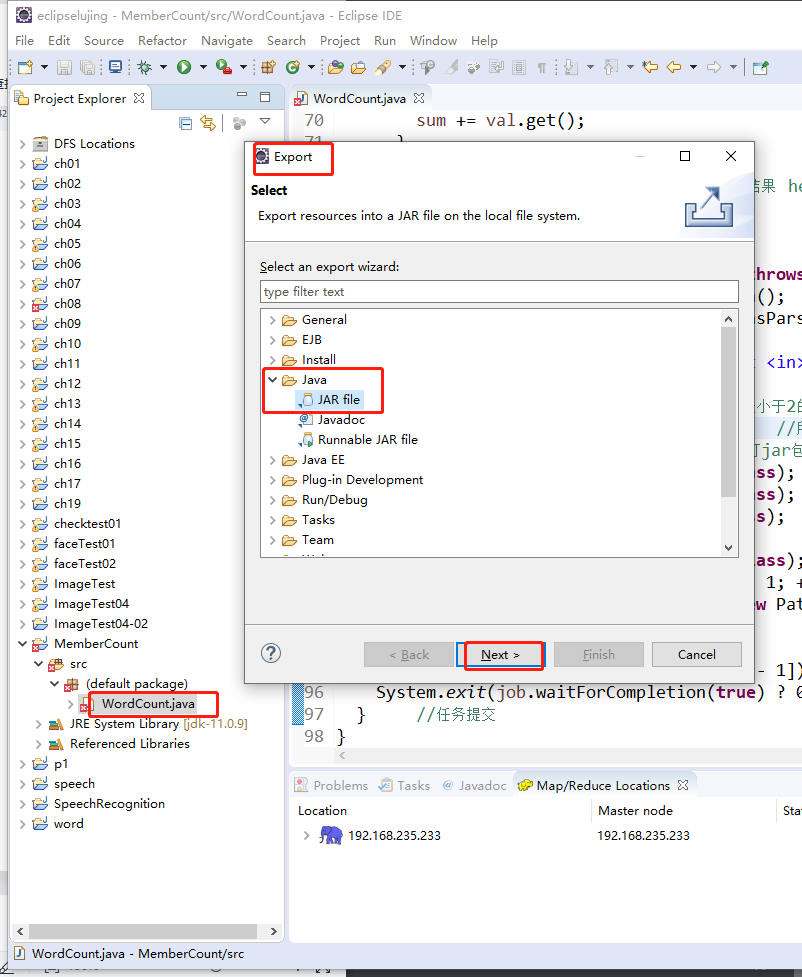The image size is (802, 977).
Task: Click Collapse All in Project Explorer
Action: (185, 123)
